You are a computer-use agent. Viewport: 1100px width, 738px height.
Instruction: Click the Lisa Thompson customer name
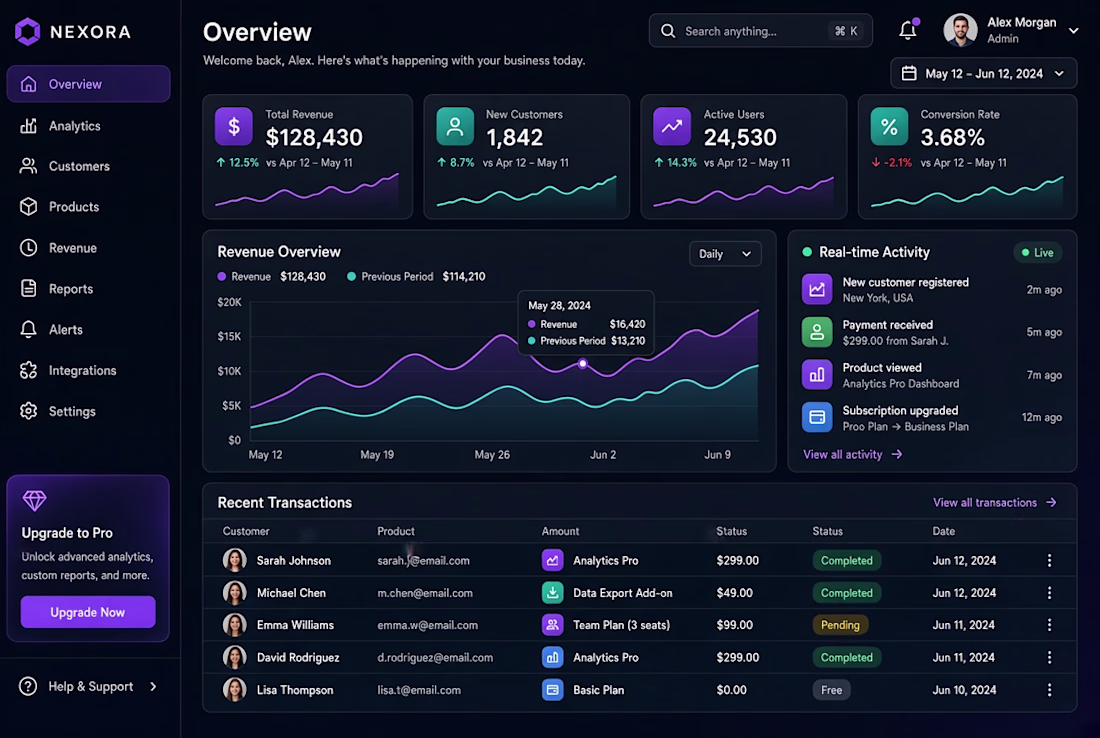tap(295, 690)
